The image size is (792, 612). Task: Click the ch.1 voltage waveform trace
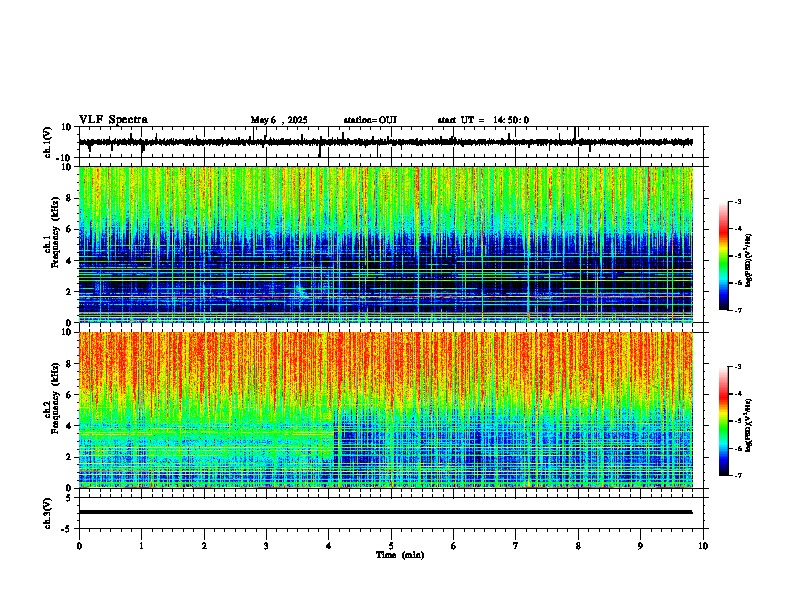(386, 142)
